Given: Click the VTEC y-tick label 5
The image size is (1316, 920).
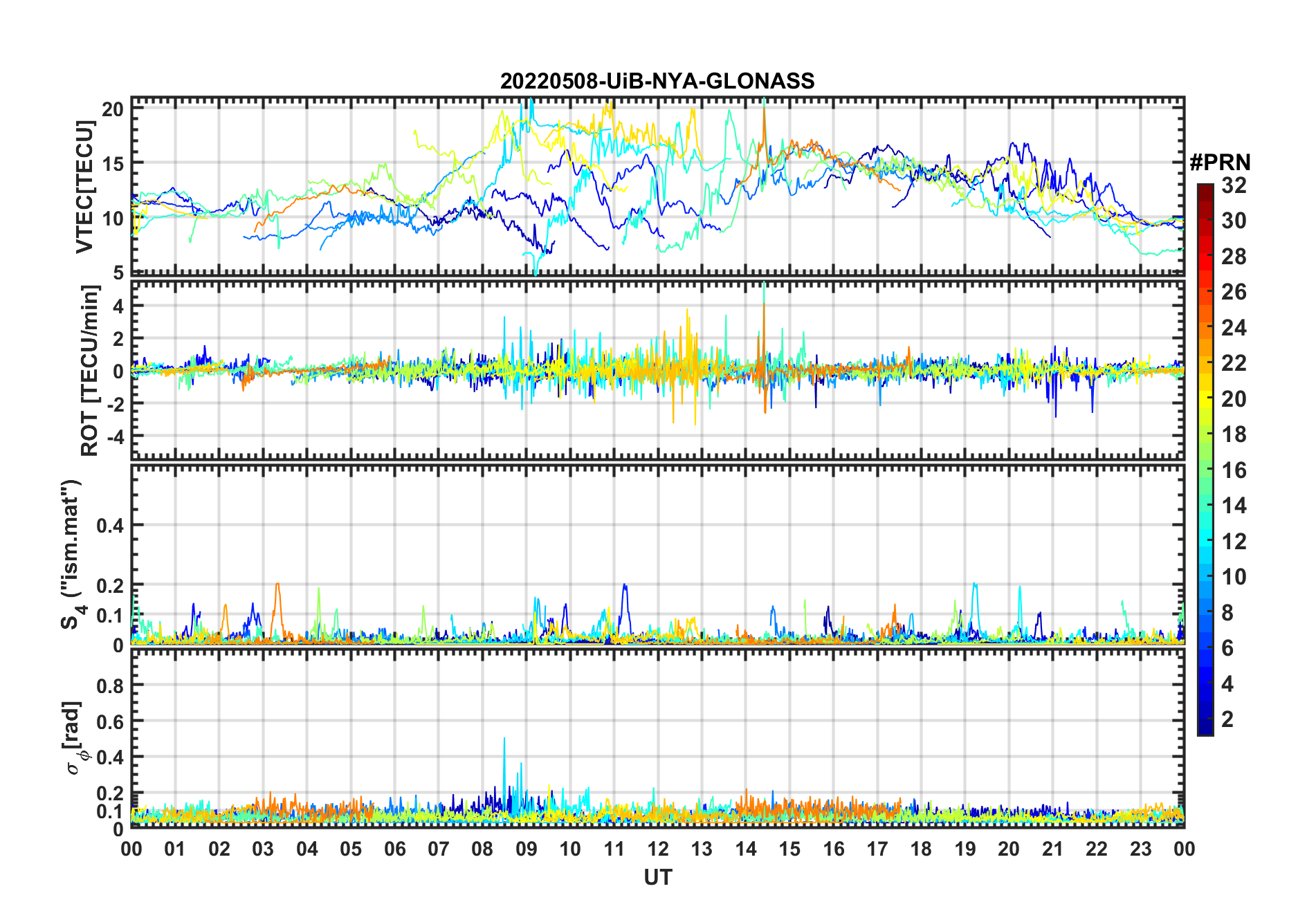Looking at the screenshot, I should 118,273.
